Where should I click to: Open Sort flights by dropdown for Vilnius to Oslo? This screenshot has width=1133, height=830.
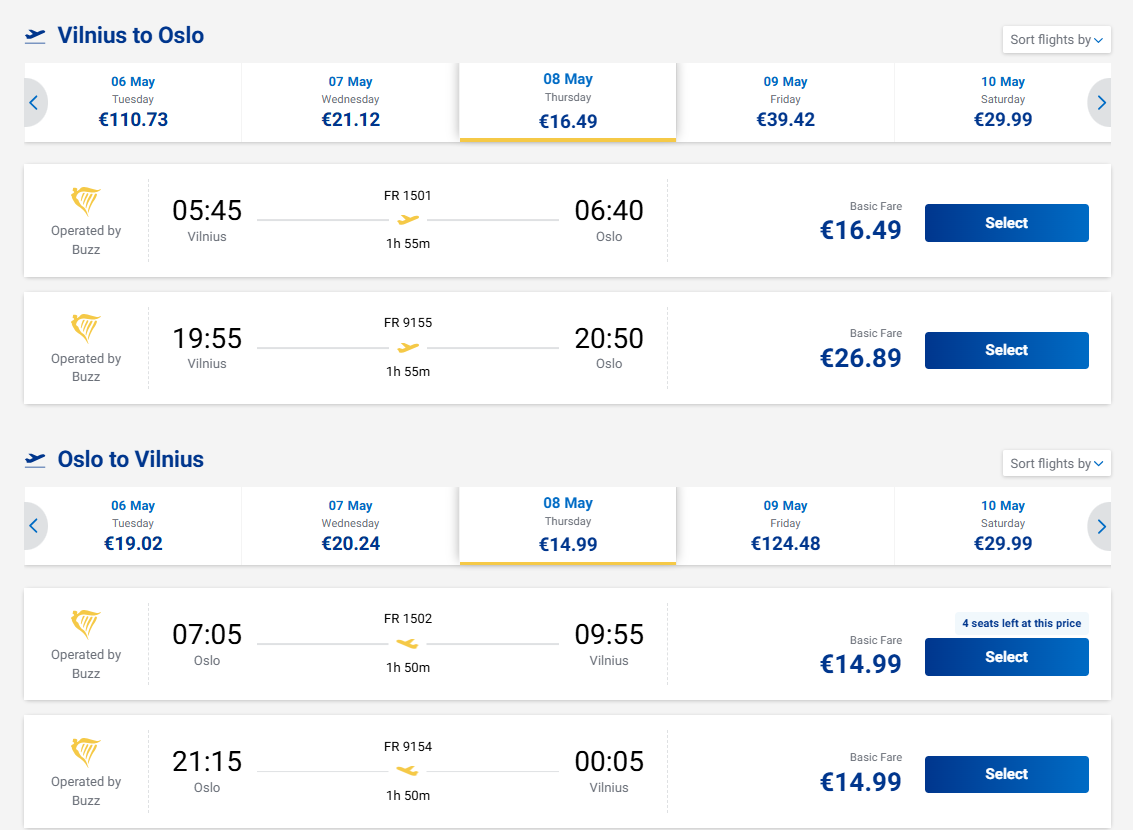pos(1056,40)
